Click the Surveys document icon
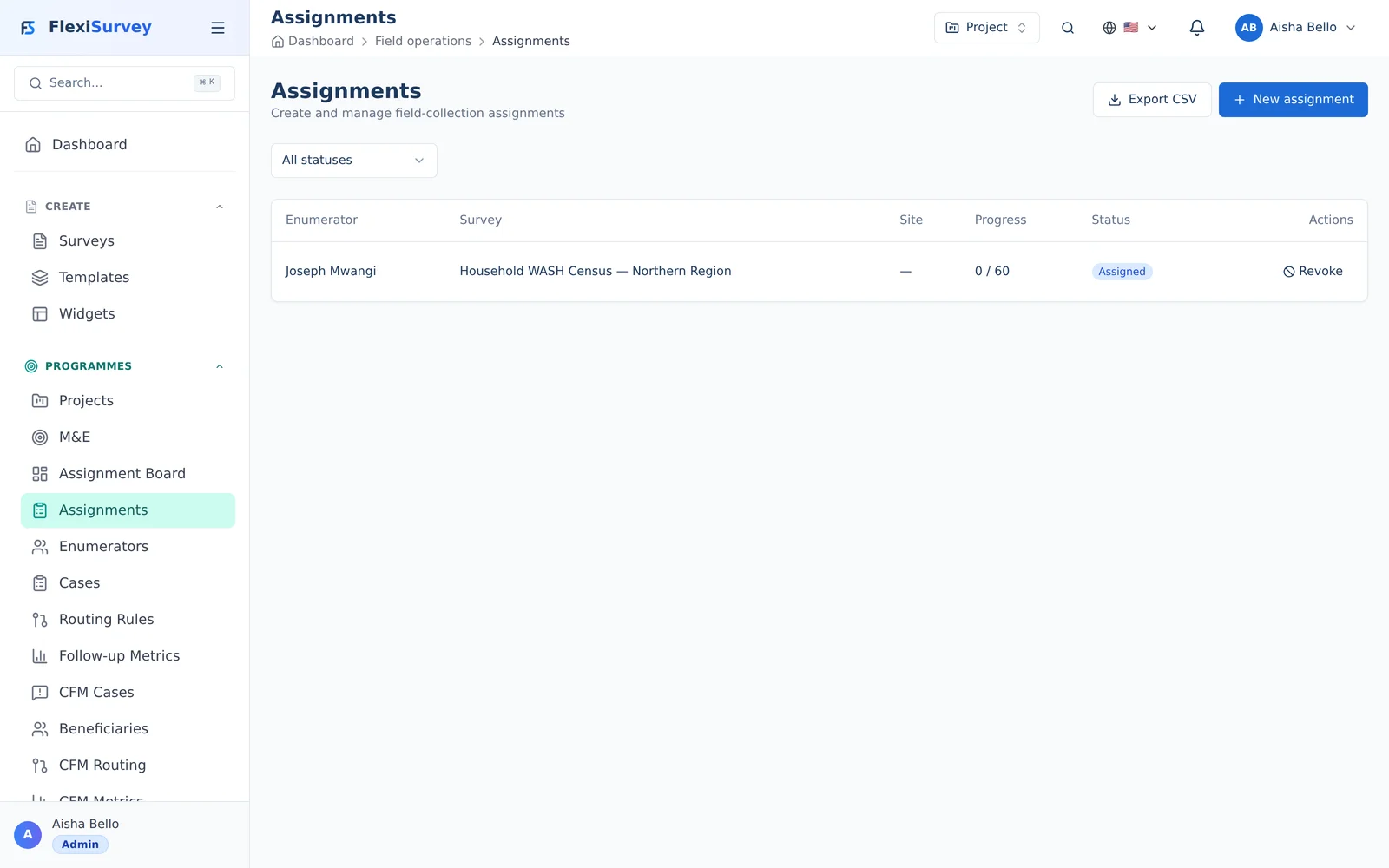1389x868 pixels. click(x=40, y=241)
